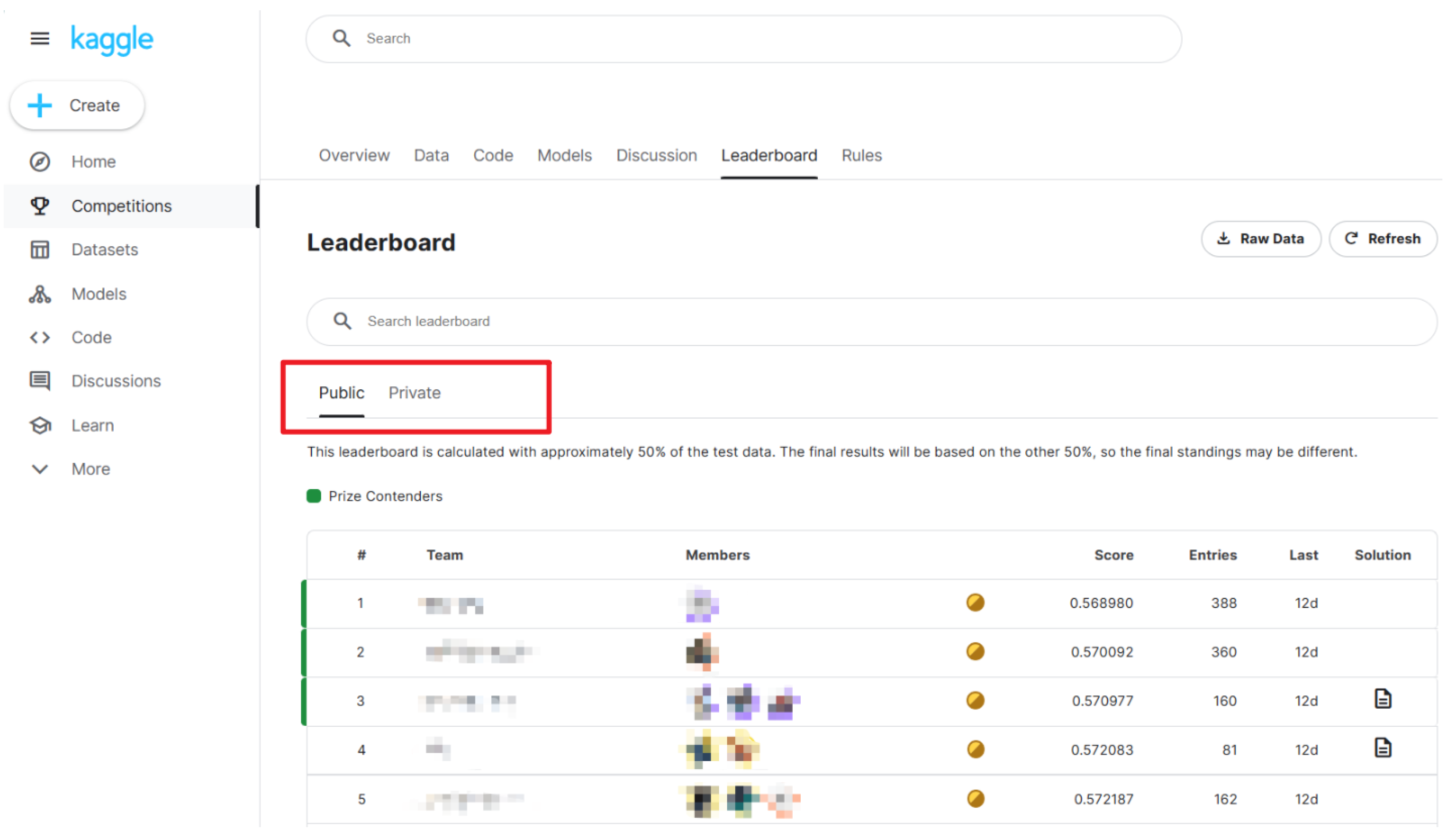Open the solution document icon for rank 3
1449x840 pixels.
(1382, 699)
